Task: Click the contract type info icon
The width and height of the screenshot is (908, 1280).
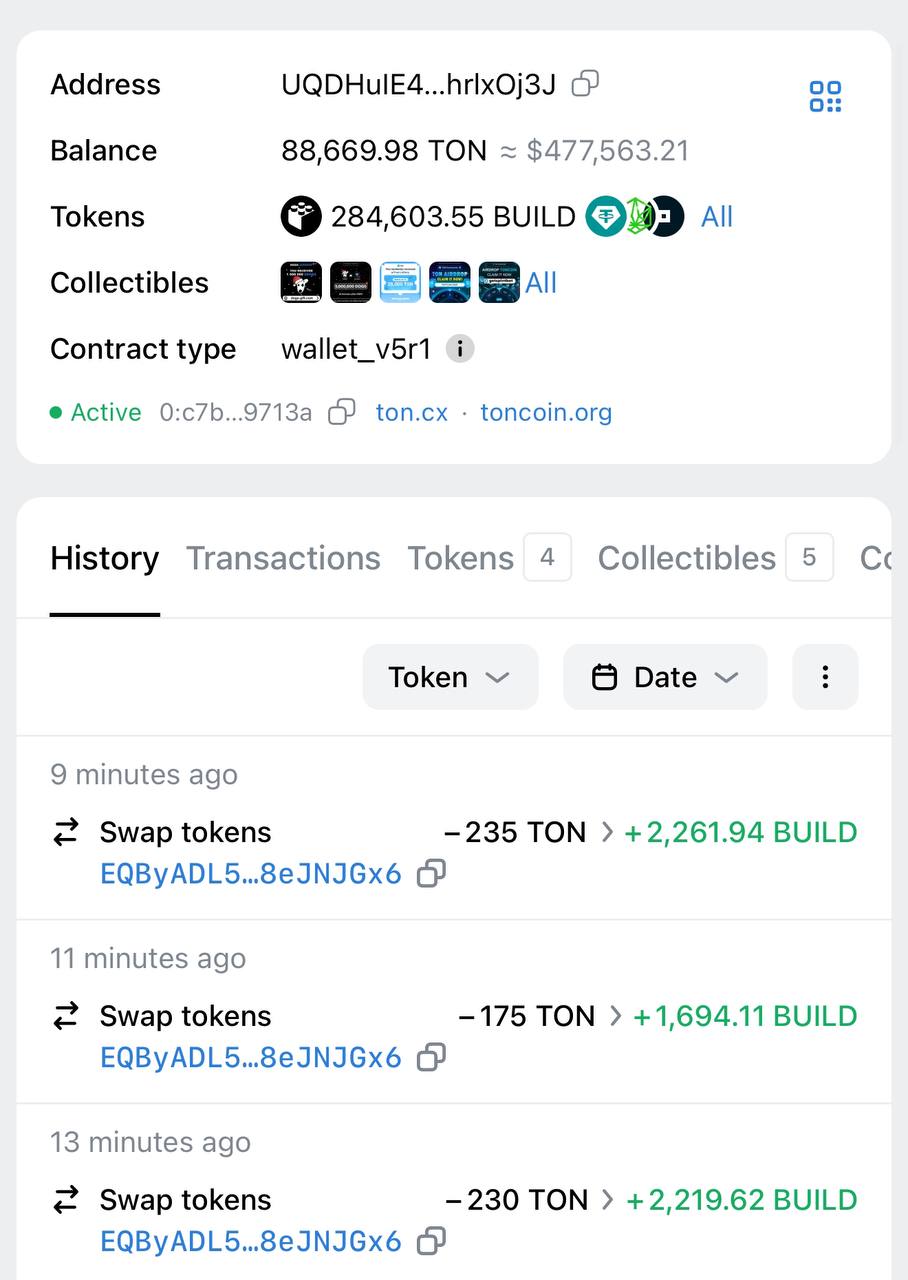Action: (460, 349)
